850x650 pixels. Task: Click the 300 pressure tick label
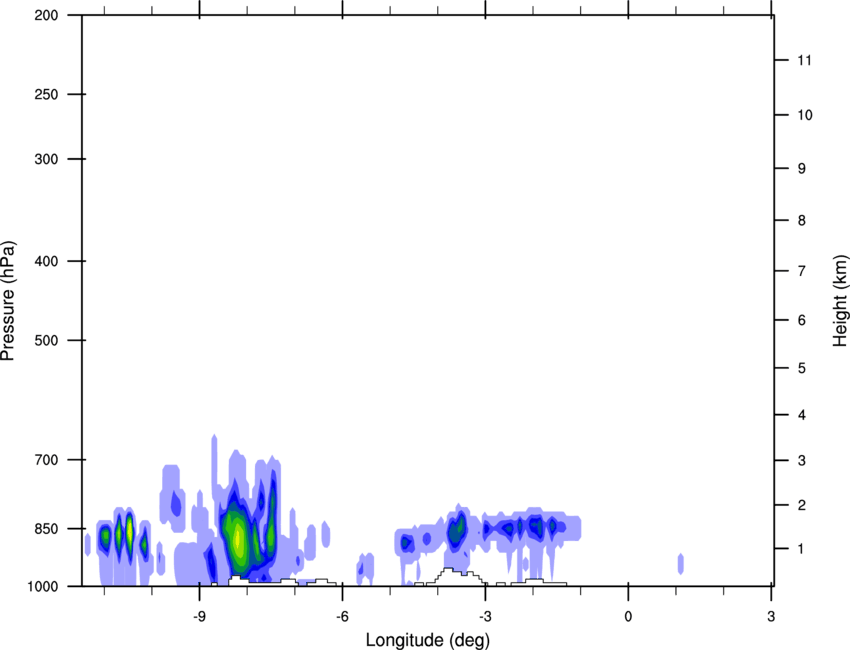coord(46,159)
